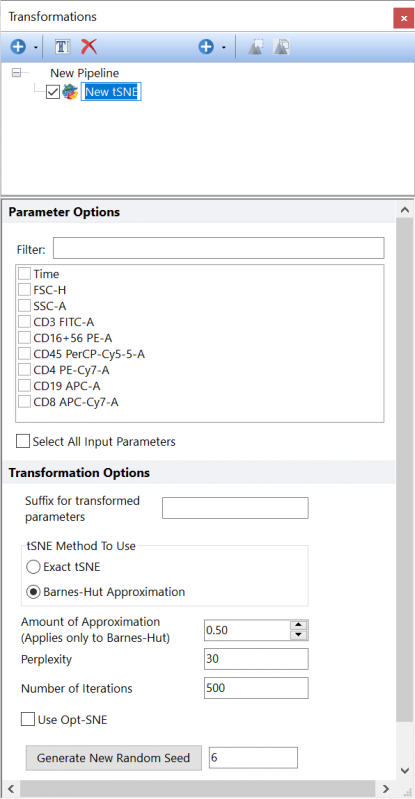Click the rename text icon in toolbar
The width and height of the screenshot is (415, 799).
62,47
